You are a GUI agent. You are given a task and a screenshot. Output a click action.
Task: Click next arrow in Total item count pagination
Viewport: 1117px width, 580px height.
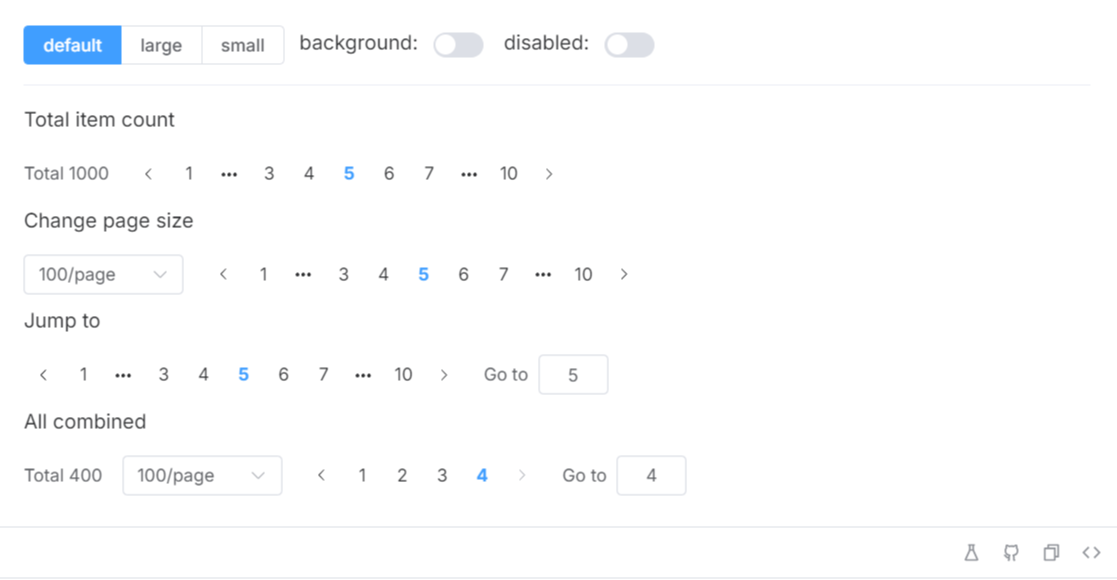click(x=549, y=174)
